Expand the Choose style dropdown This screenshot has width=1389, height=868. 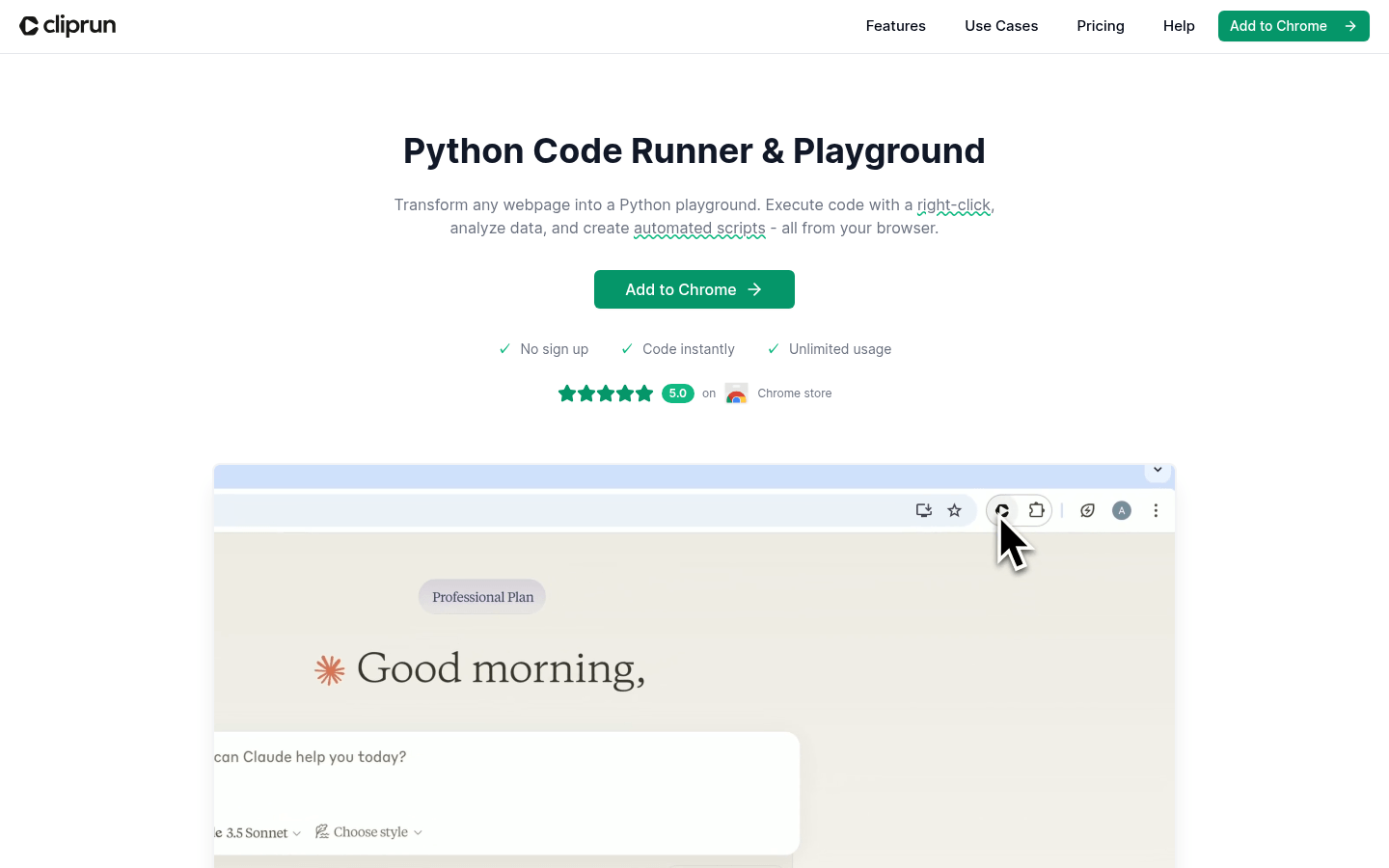pyautogui.click(x=370, y=832)
